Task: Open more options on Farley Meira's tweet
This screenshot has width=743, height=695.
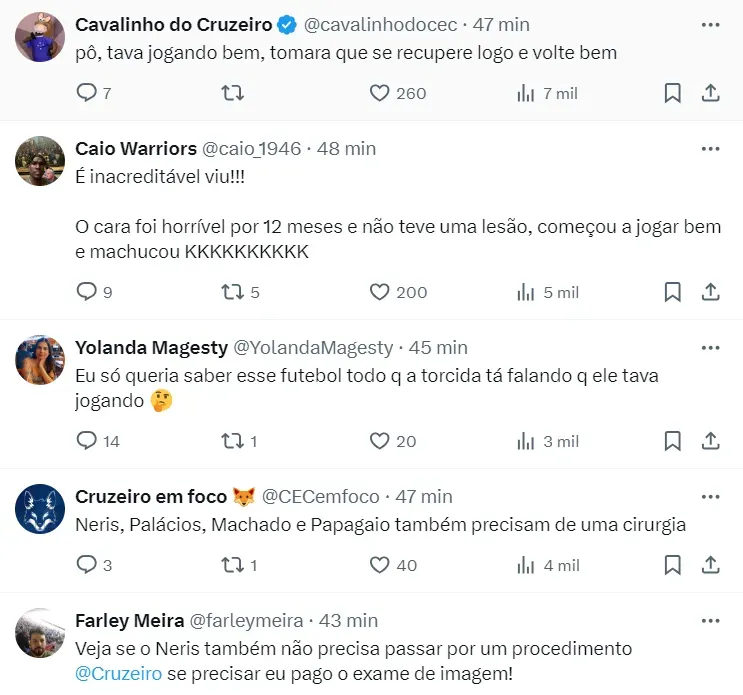Action: click(x=710, y=620)
